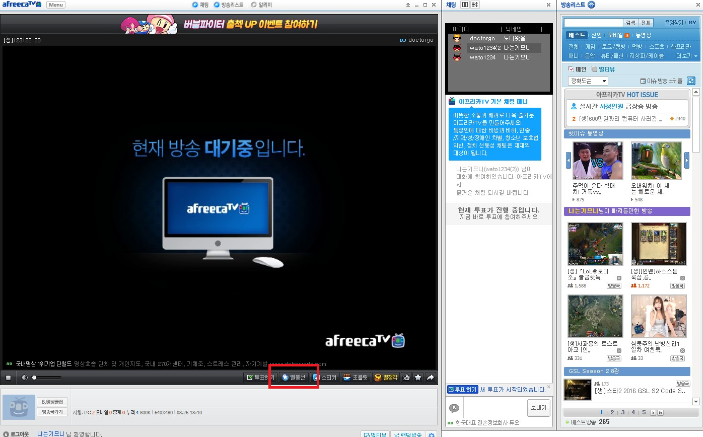Filter broadcasts by 게임 category

pyautogui.click(x=590, y=46)
